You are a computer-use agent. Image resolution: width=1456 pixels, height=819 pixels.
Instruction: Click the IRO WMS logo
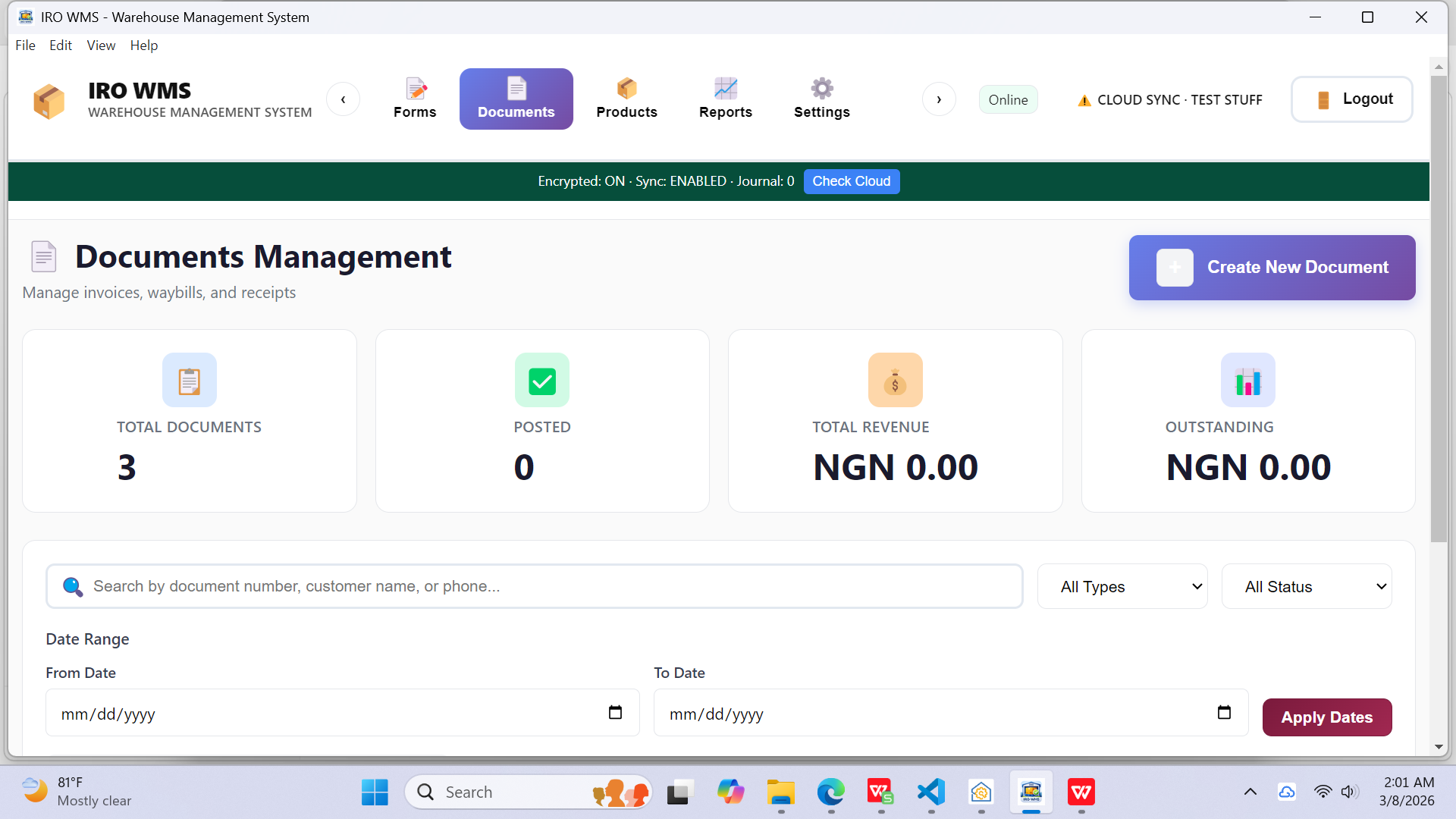pos(49,99)
